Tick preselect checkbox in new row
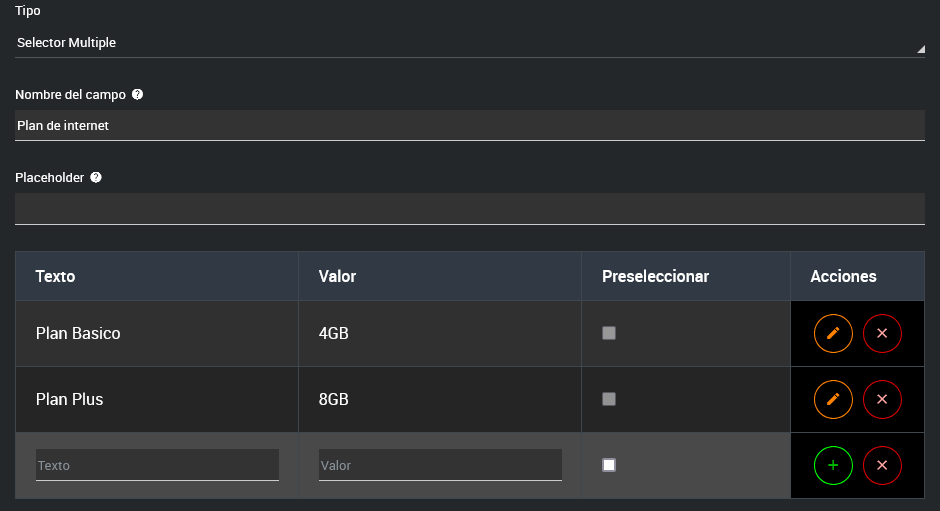940x511 pixels. (608, 465)
